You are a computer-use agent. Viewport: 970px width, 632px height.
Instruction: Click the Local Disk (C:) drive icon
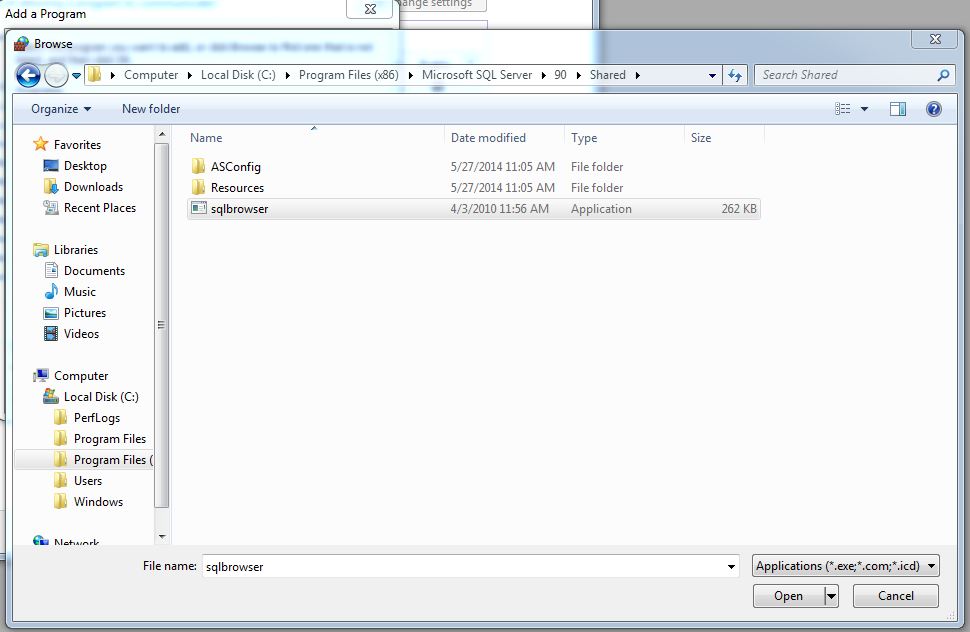click(x=51, y=396)
